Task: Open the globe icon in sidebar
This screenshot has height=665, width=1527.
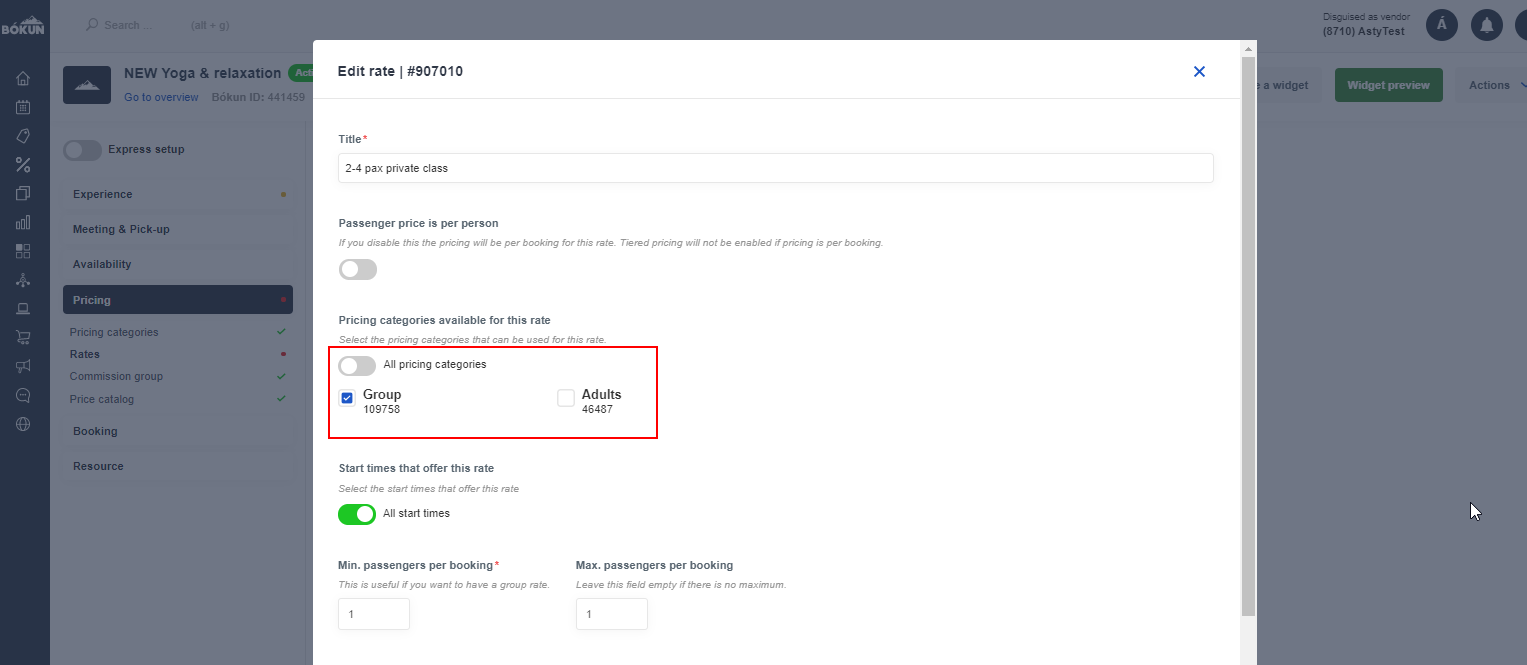Action: pos(23,424)
